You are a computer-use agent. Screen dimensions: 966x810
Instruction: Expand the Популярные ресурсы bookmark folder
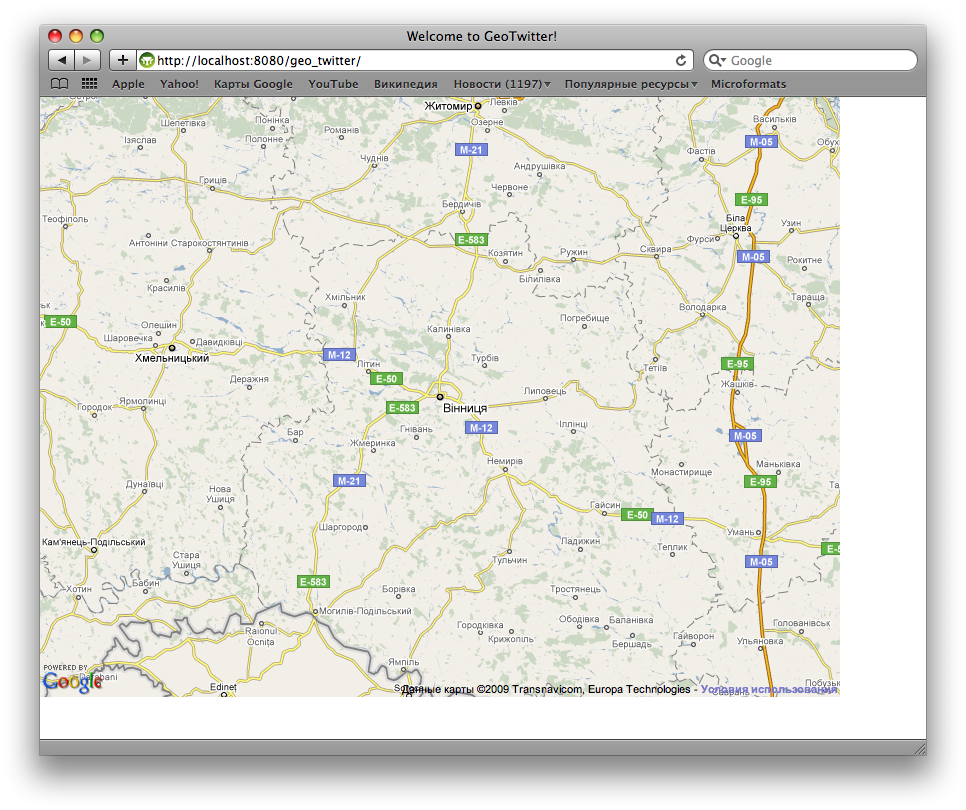pyautogui.click(x=631, y=84)
